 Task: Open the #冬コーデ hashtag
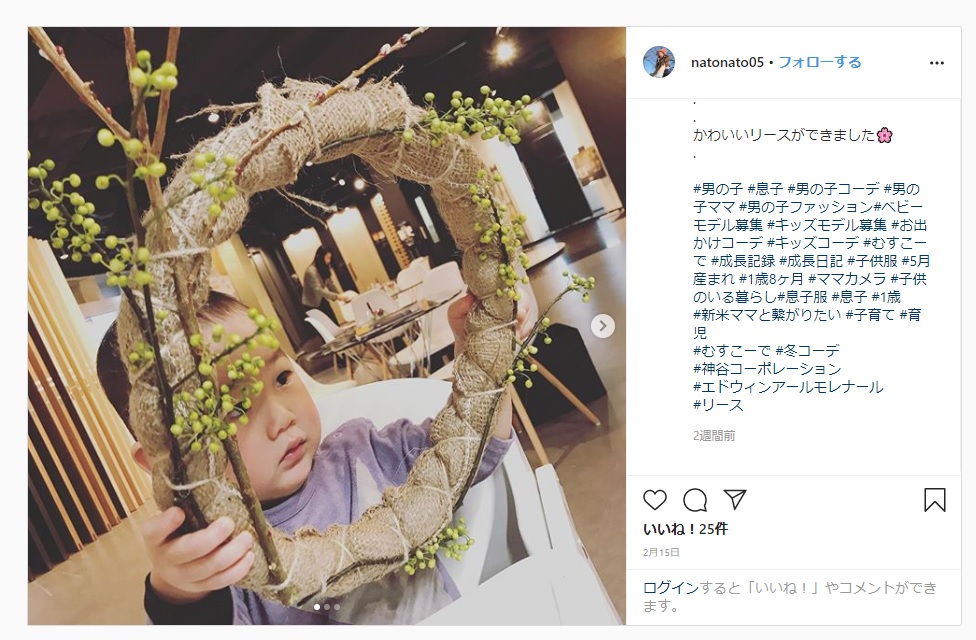[807, 351]
